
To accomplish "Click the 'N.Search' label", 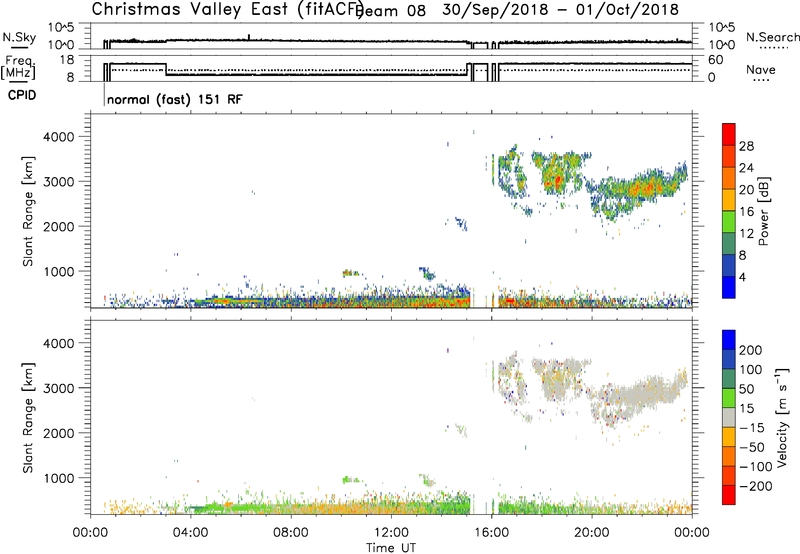I will coord(772,37).
